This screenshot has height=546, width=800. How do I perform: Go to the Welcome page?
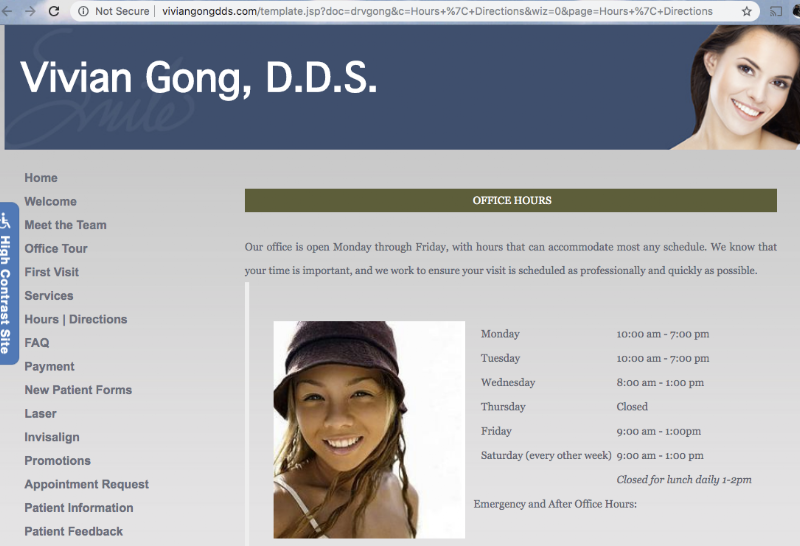51,202
